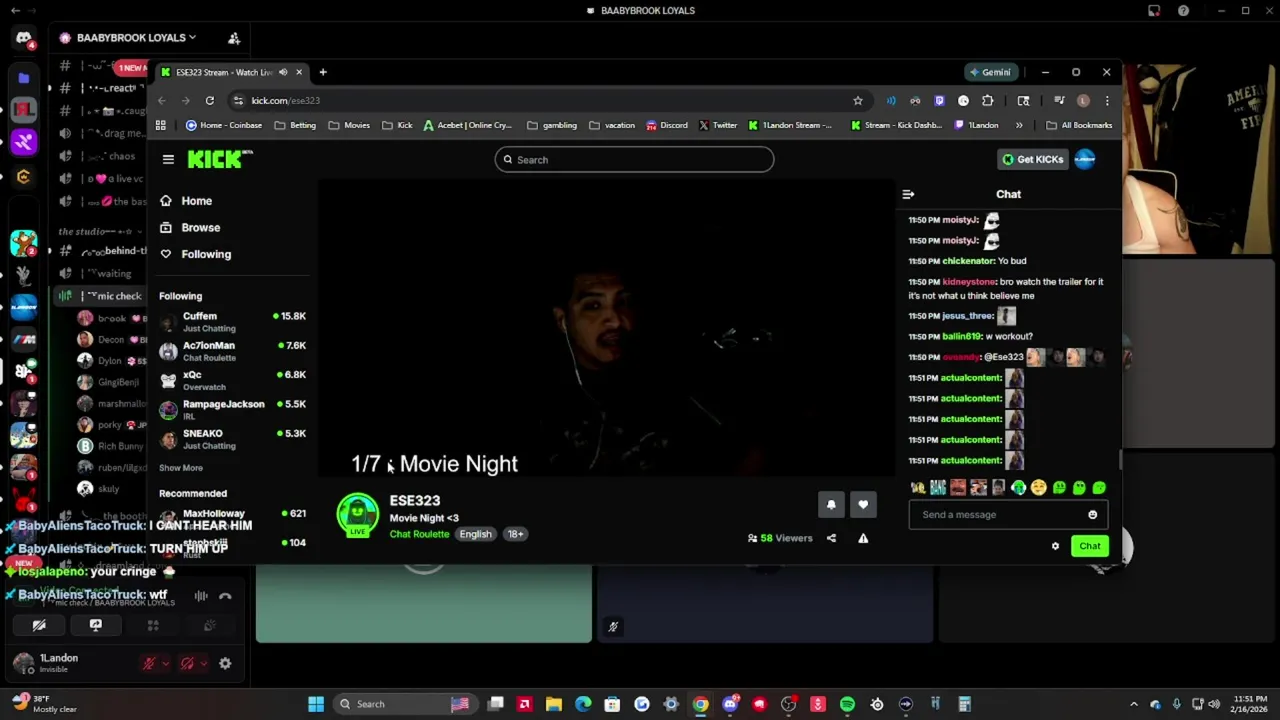Click the Chat Roulette category link

419,534
